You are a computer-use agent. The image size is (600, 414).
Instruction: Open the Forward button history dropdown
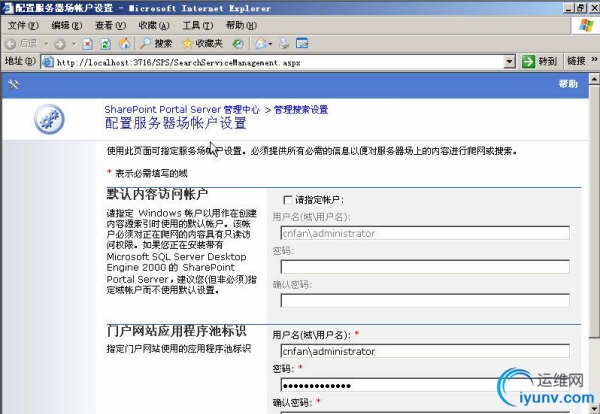click(x=74, y=44)
